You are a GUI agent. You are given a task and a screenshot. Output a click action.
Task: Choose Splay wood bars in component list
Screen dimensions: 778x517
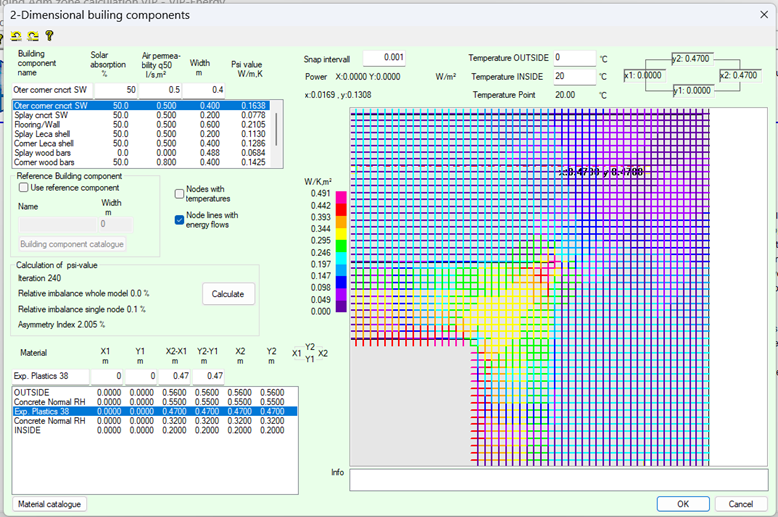(x=44, y=152)
